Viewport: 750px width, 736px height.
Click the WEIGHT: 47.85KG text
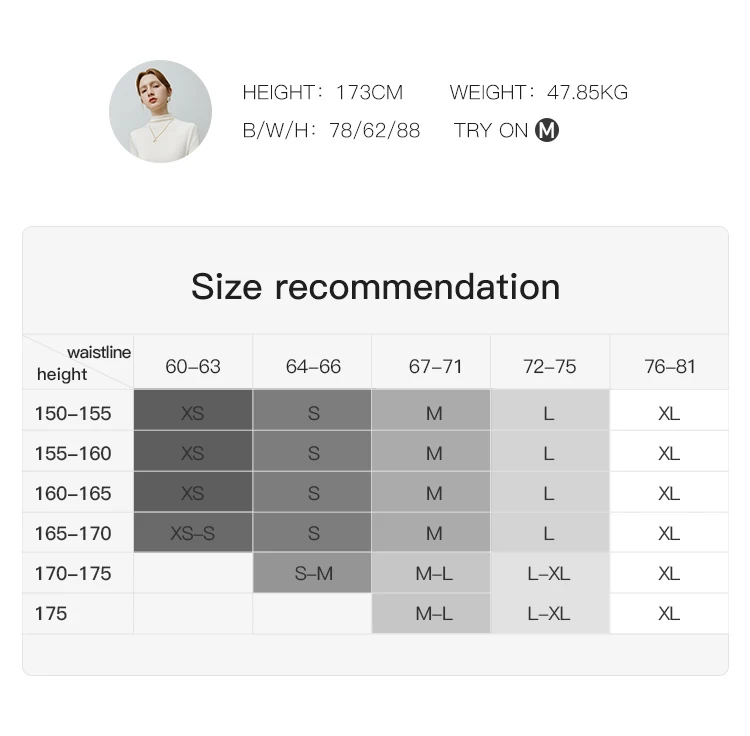click(x=539, y=92)
